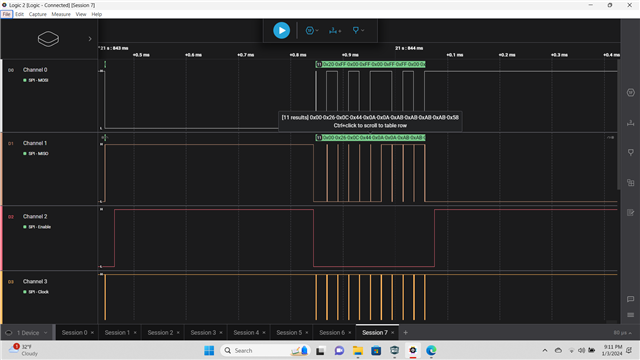The image size is (640, 360).
Task: Close the Session 7 tab
Action: pyautogui.click(x=393, y=333)
